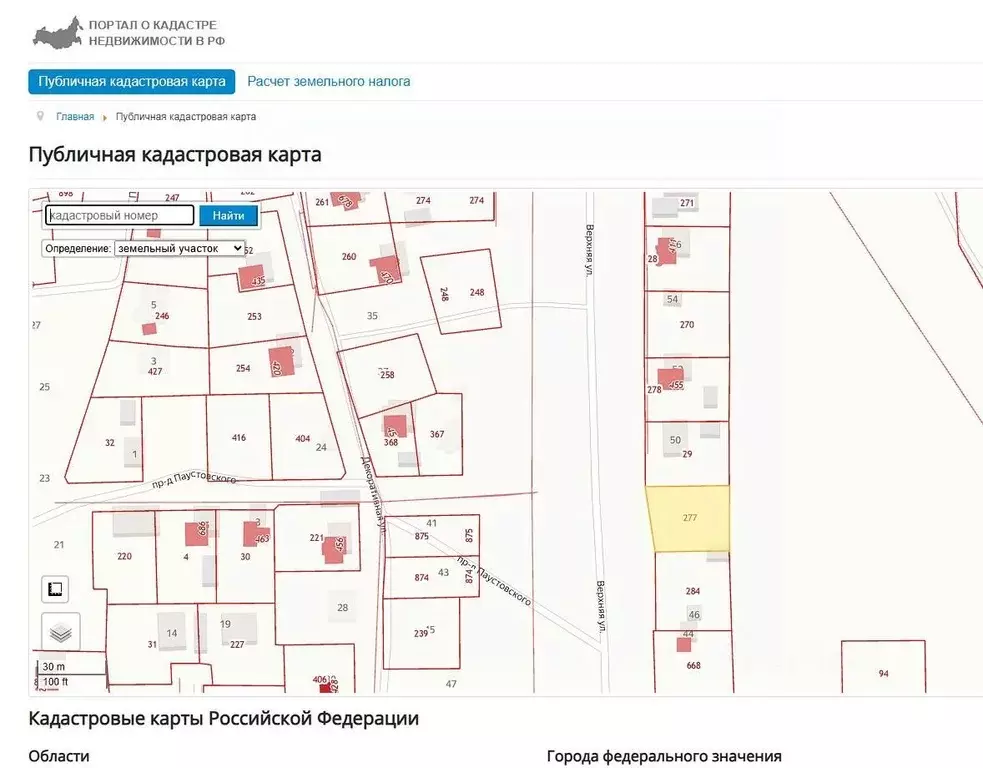Click the 'Города федерального значения' heading
The height and width of the screenshot is (768, 983).
tap(664, 756)
